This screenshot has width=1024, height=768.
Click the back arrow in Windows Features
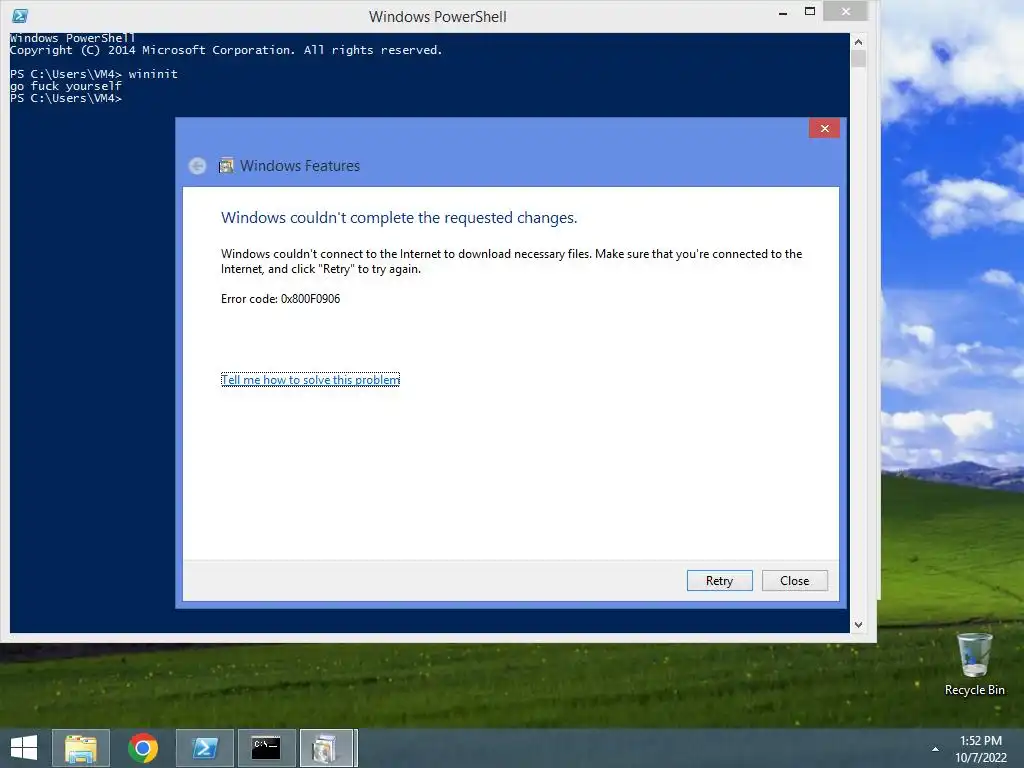point(197,166)
